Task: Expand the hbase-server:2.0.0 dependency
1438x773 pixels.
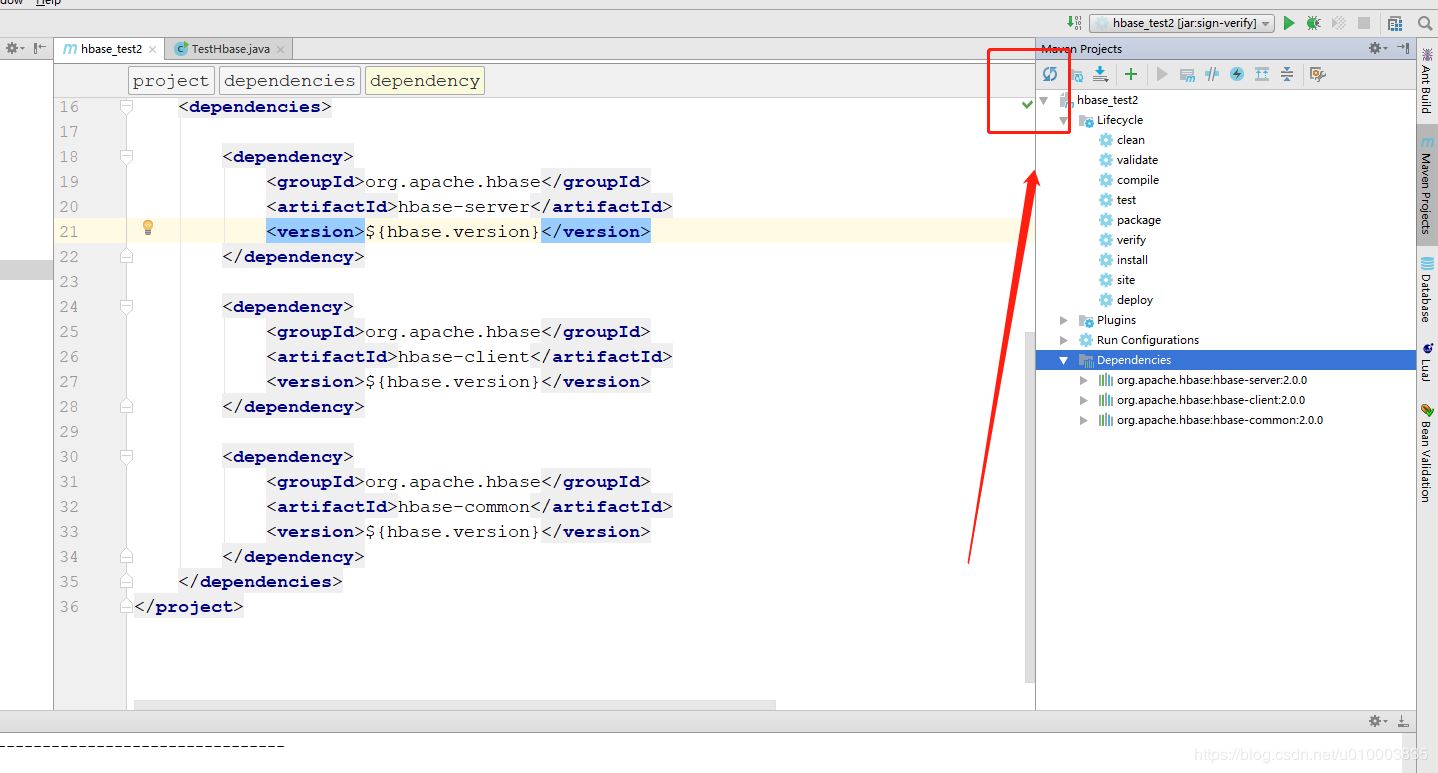Action: coord(1084,380)
